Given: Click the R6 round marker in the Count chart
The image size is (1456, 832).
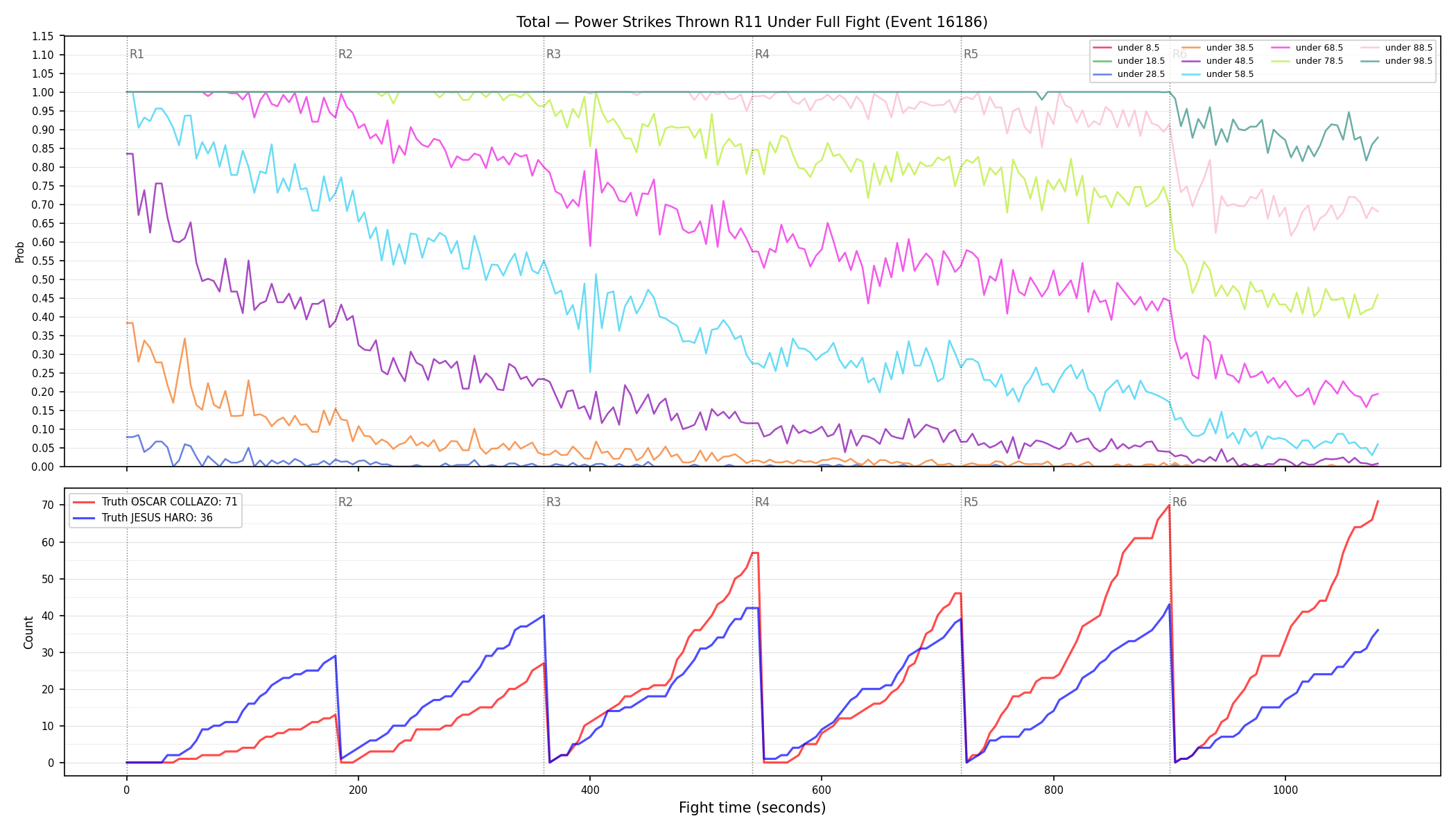Looking at the screenshot, I should pos(1179,502).
